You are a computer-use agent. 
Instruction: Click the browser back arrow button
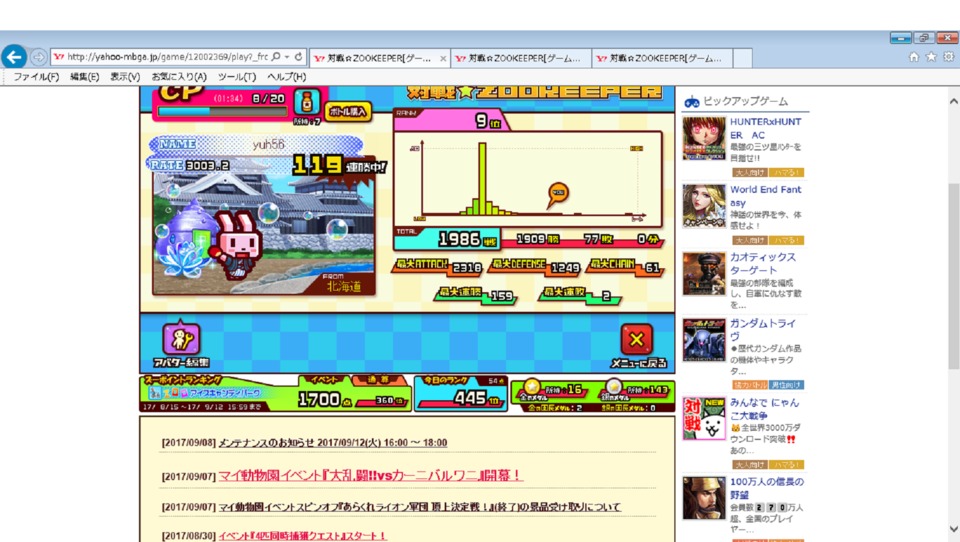(x=13, y=57)
